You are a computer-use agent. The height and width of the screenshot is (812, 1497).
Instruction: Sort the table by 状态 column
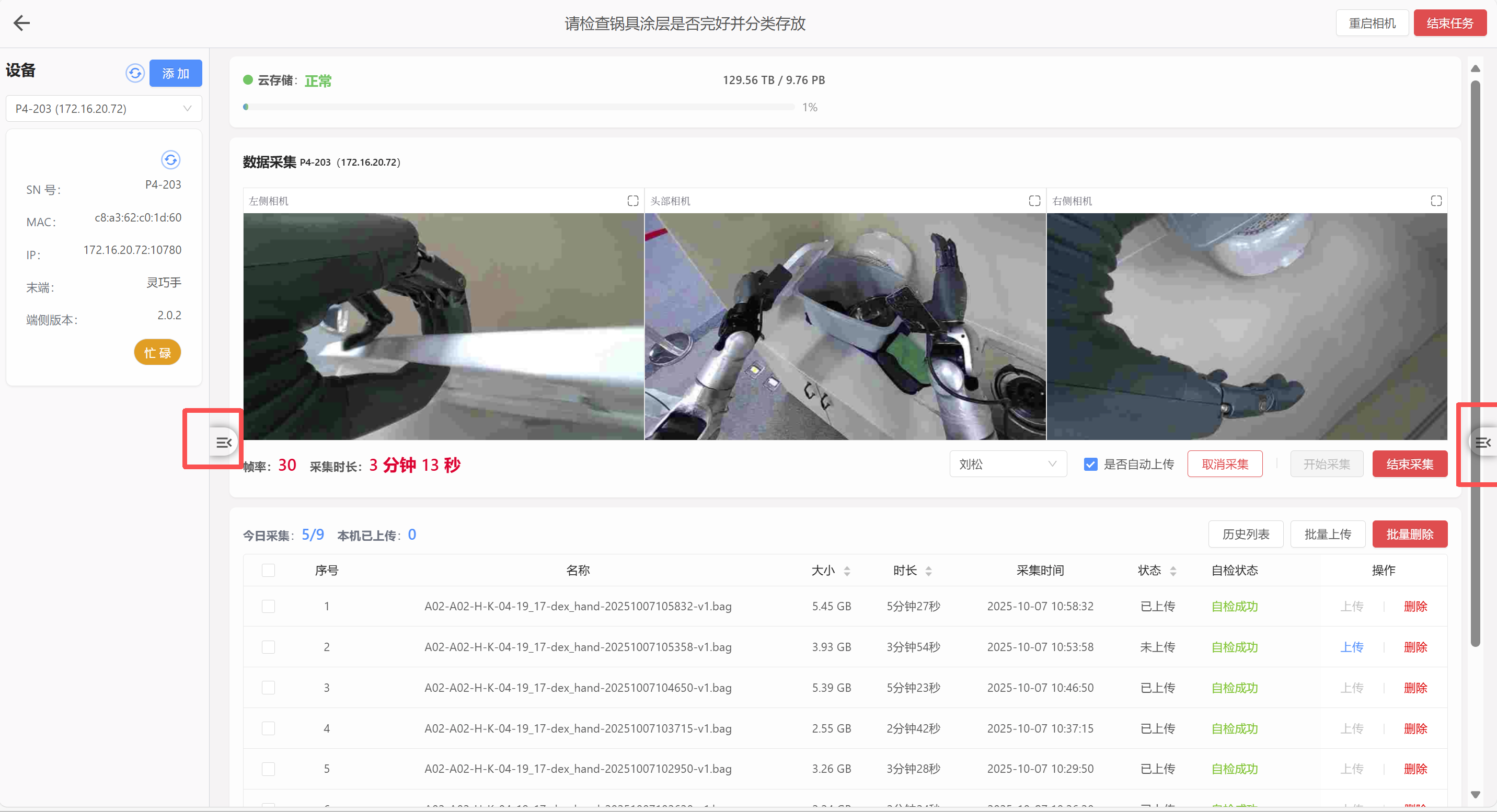(x=1173, y=571)
